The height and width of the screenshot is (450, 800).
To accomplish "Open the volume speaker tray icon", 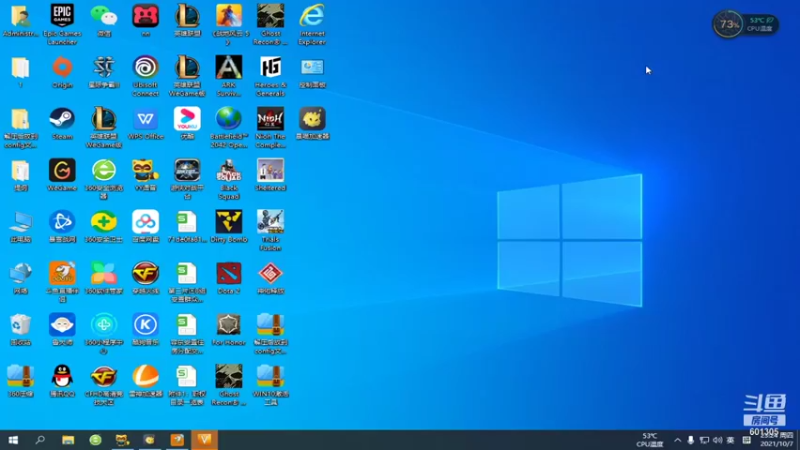I will [718, 440].
